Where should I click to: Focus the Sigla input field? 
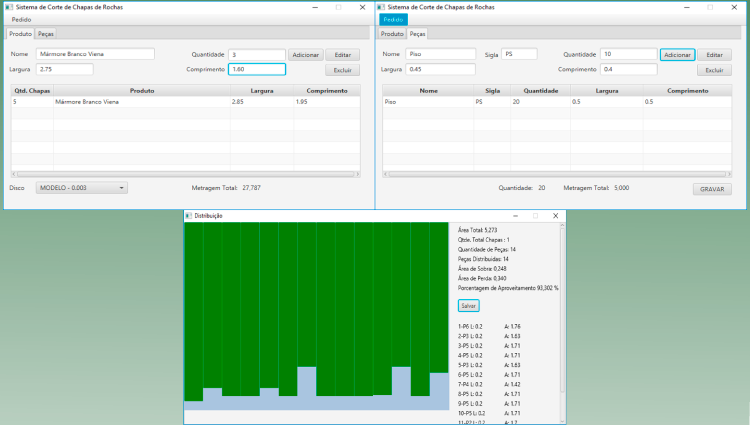(x=519, y=54)
